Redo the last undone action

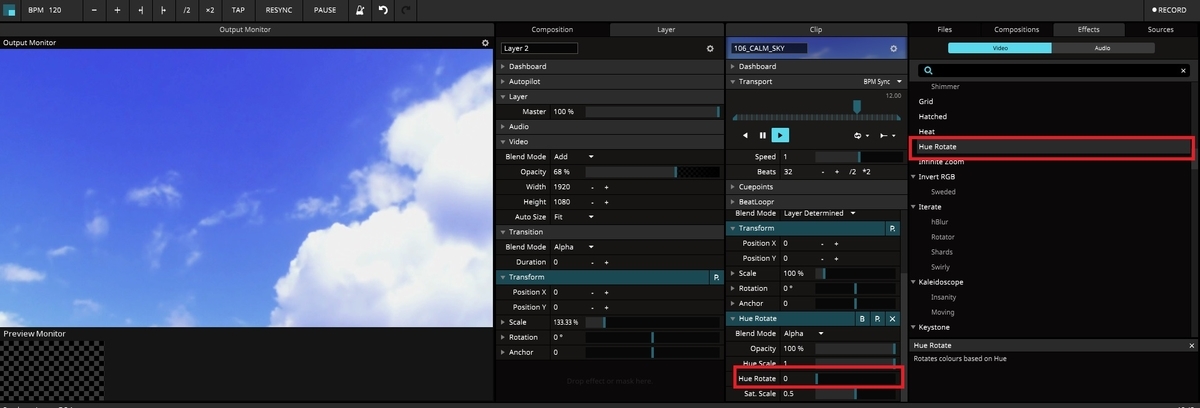[x=405, y=9]
